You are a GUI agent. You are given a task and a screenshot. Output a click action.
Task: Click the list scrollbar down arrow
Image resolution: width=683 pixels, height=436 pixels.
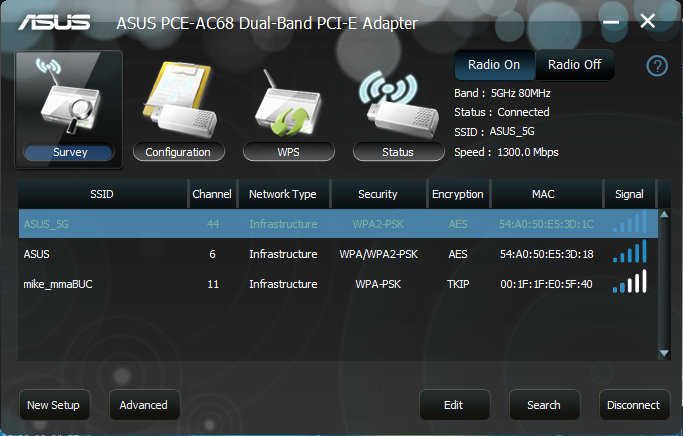(664, 353)
